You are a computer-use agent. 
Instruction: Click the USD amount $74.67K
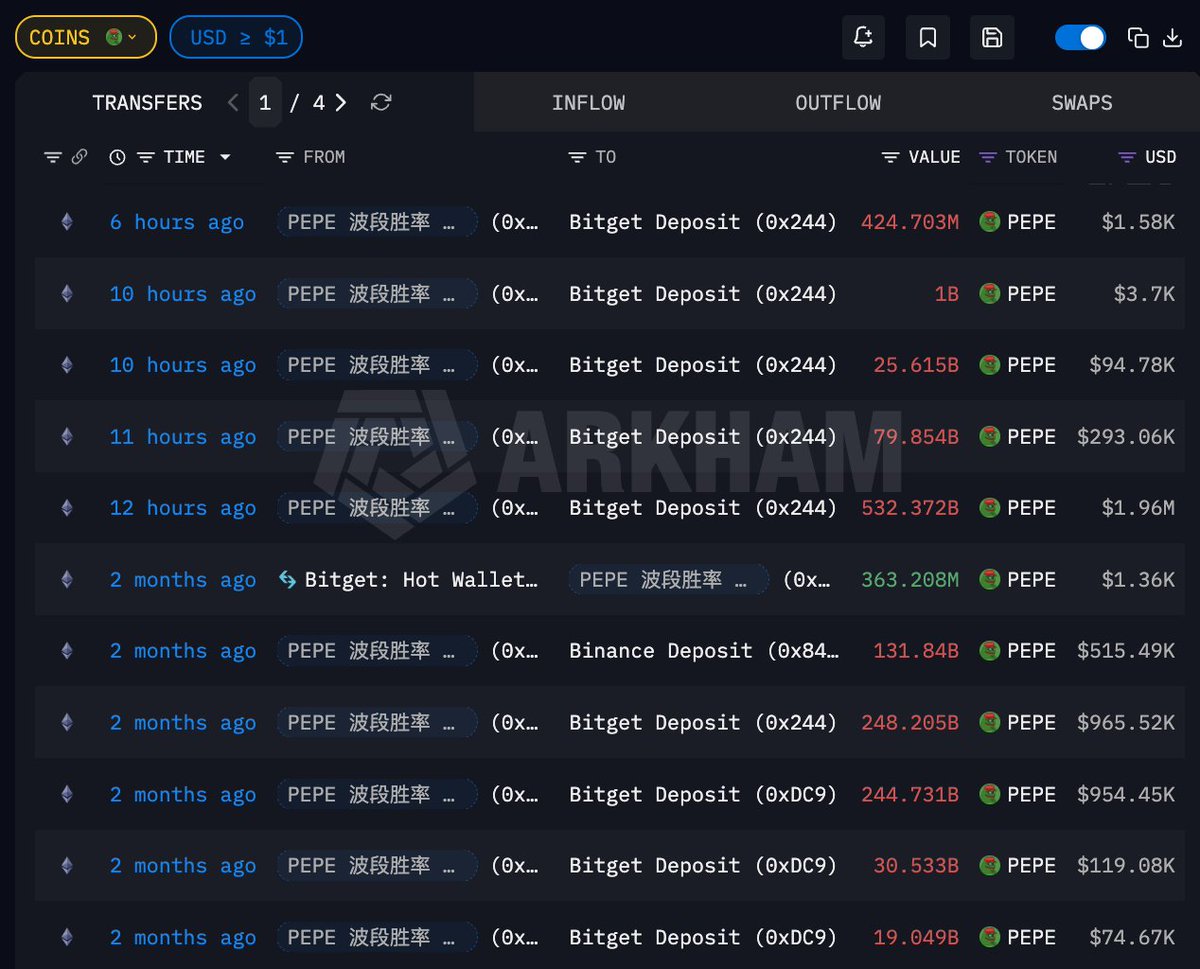[1132, 937]
